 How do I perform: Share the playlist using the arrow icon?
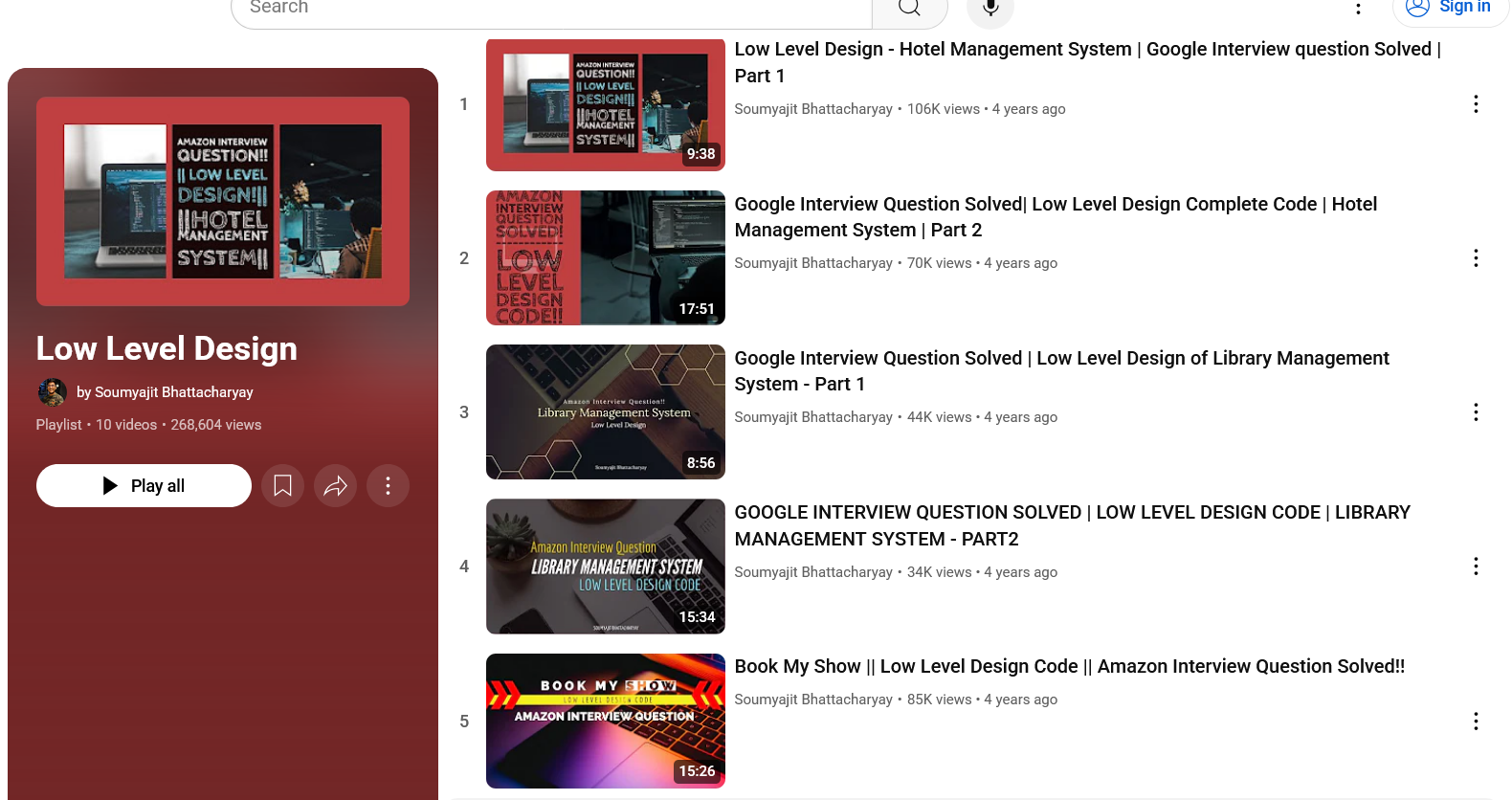336,486
